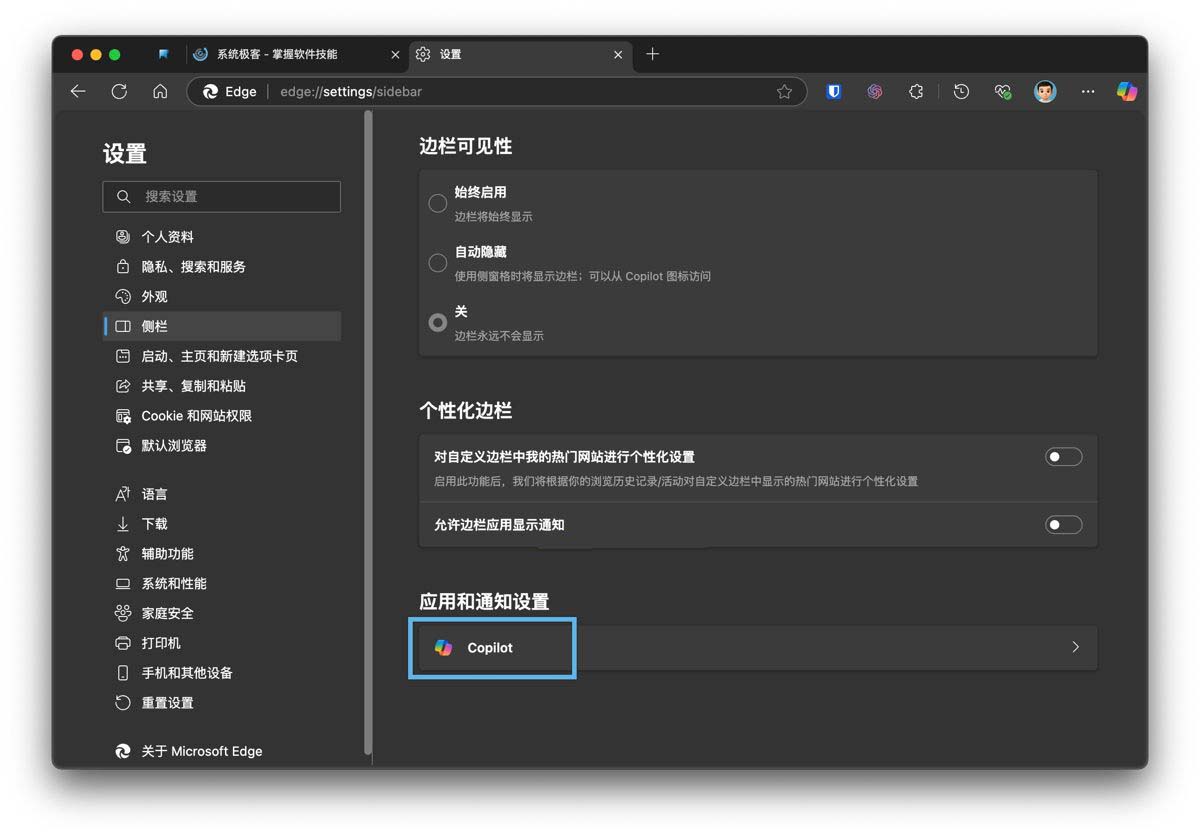Open browser essentials heart icon

pyautogui.click(x=1003, y=91)
